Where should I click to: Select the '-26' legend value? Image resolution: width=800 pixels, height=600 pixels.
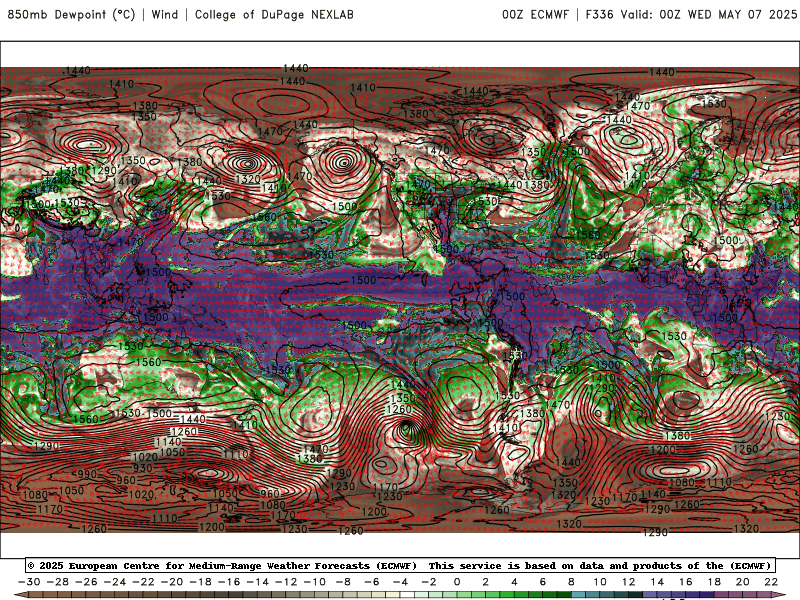86,582
